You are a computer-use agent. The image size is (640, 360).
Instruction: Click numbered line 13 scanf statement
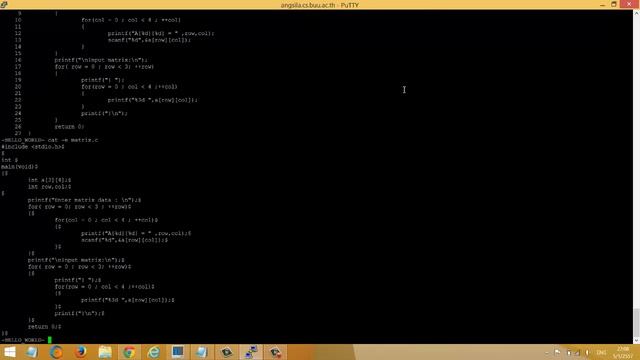[149, 40]
